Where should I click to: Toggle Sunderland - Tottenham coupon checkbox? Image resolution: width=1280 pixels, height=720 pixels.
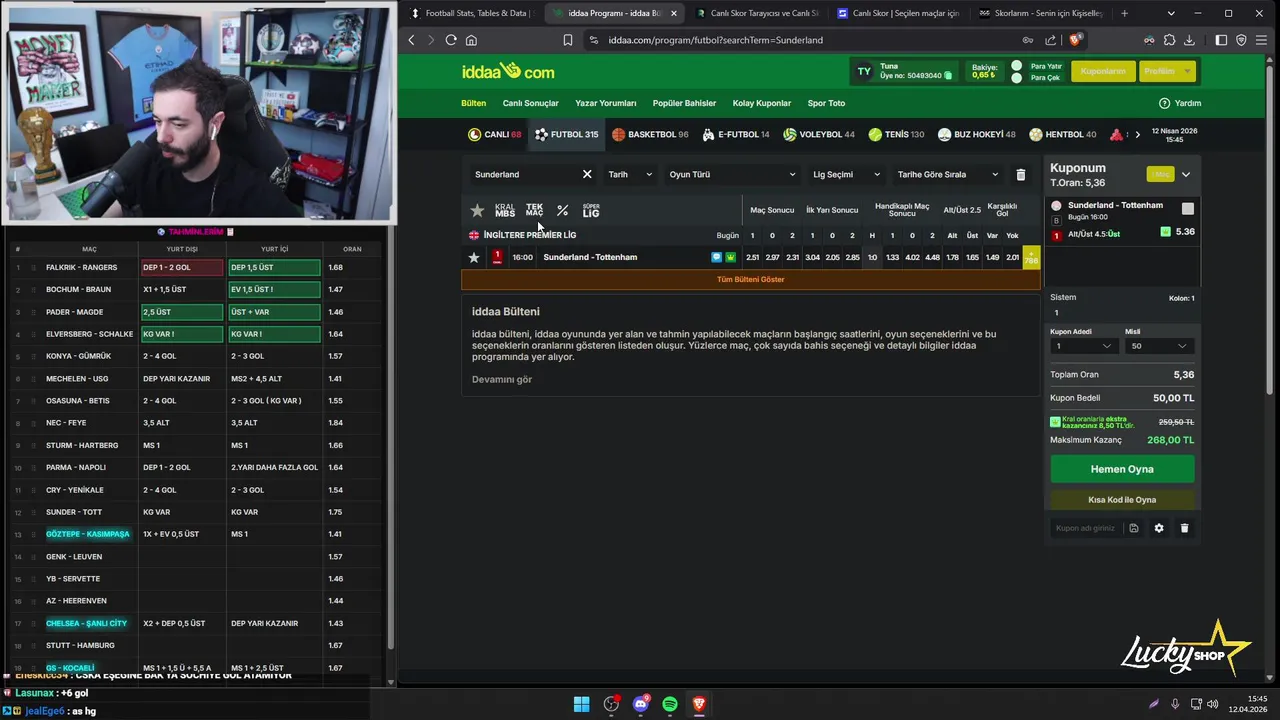(1188, 209)
